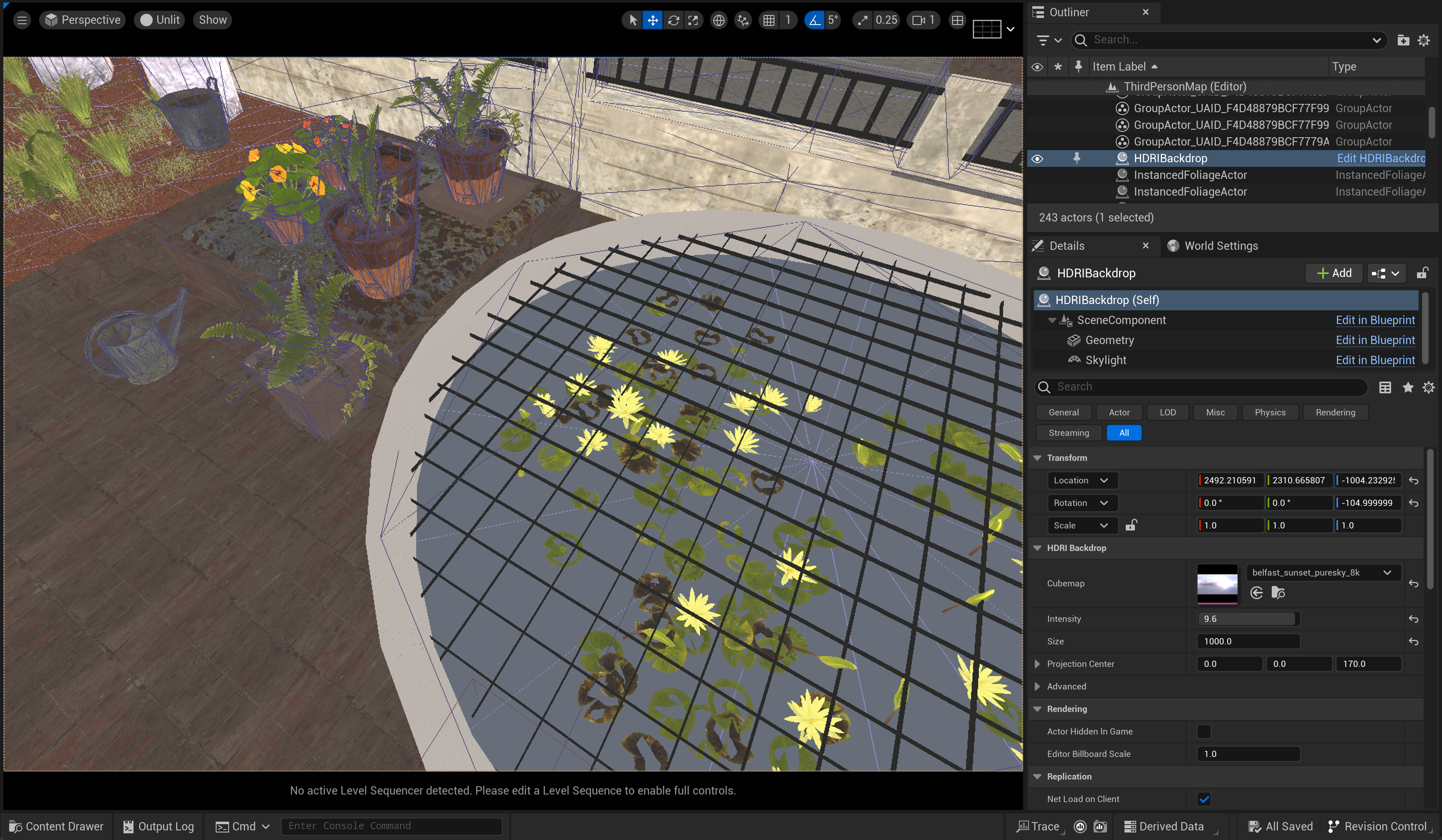Toggle Actor Hidden In Game checkbox

pos(1203,732)
